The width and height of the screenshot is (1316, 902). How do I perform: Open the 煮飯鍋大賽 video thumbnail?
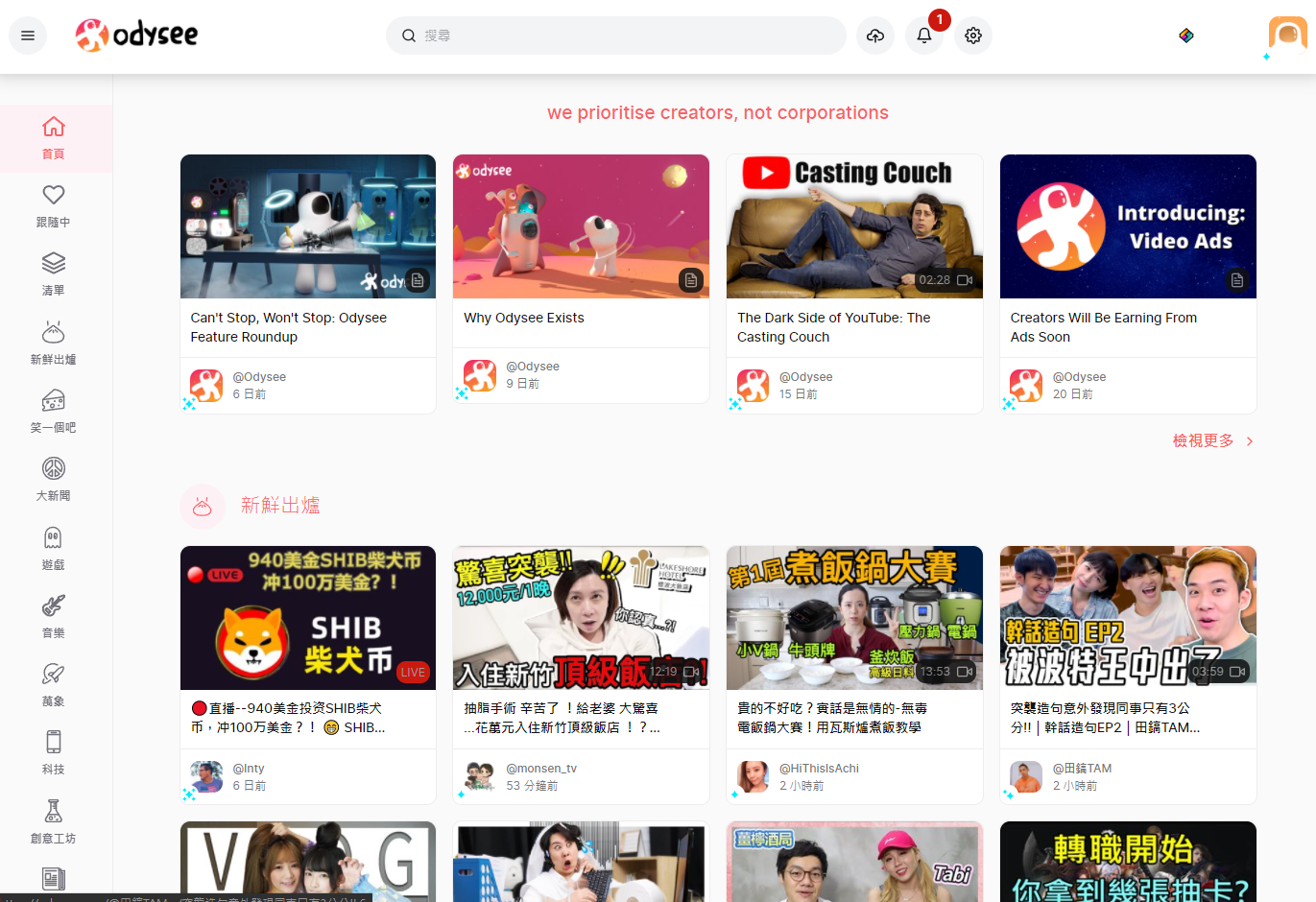click(x=854, y=618)
